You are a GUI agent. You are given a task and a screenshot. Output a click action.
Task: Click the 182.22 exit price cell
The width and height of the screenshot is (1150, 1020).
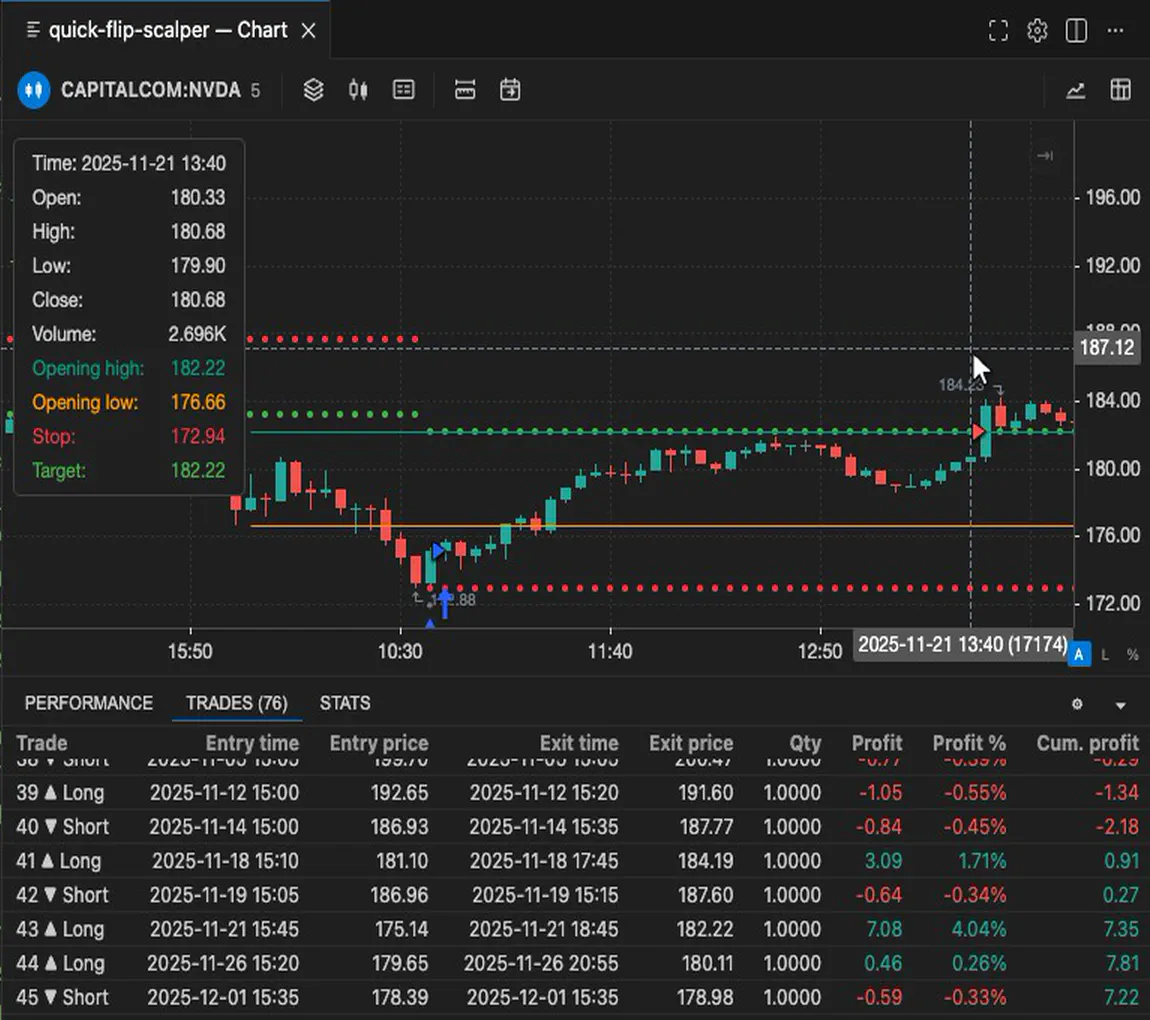(x=705, y=929)
